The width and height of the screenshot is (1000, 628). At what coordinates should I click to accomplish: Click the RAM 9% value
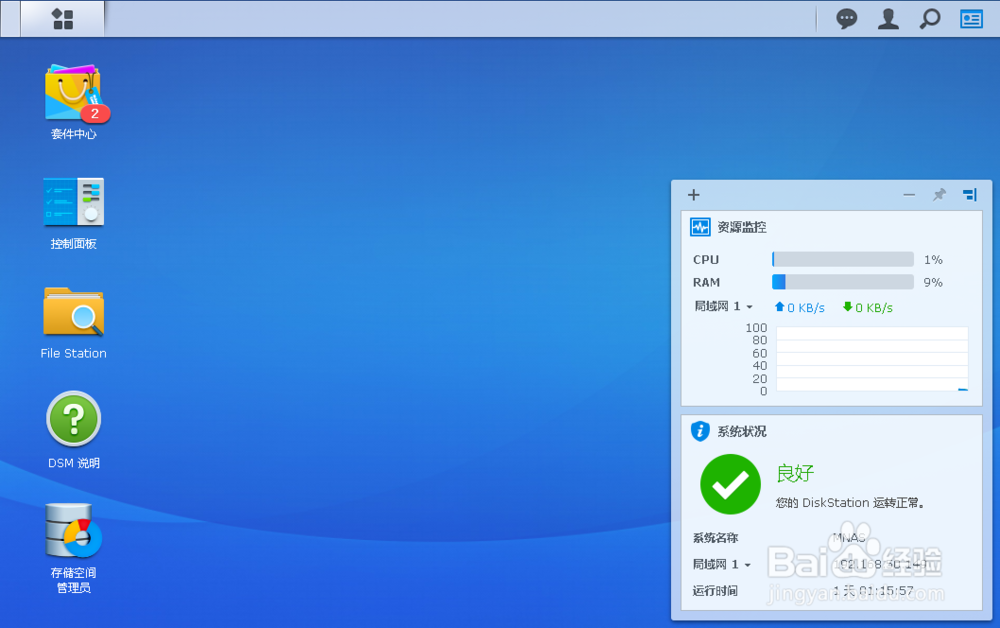(933, 282)
